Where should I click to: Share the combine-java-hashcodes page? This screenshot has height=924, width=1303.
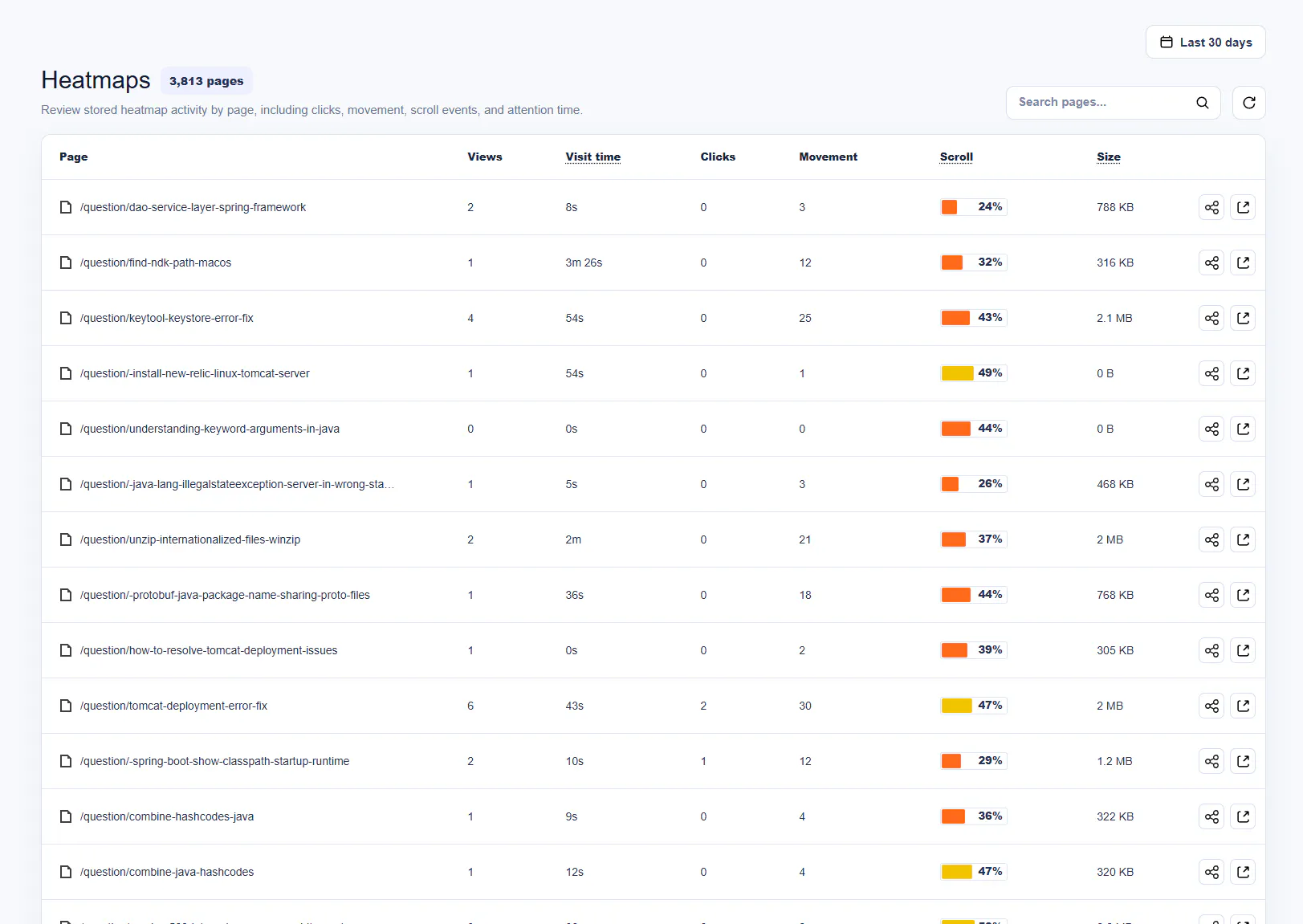click(x=1211, y=872)
